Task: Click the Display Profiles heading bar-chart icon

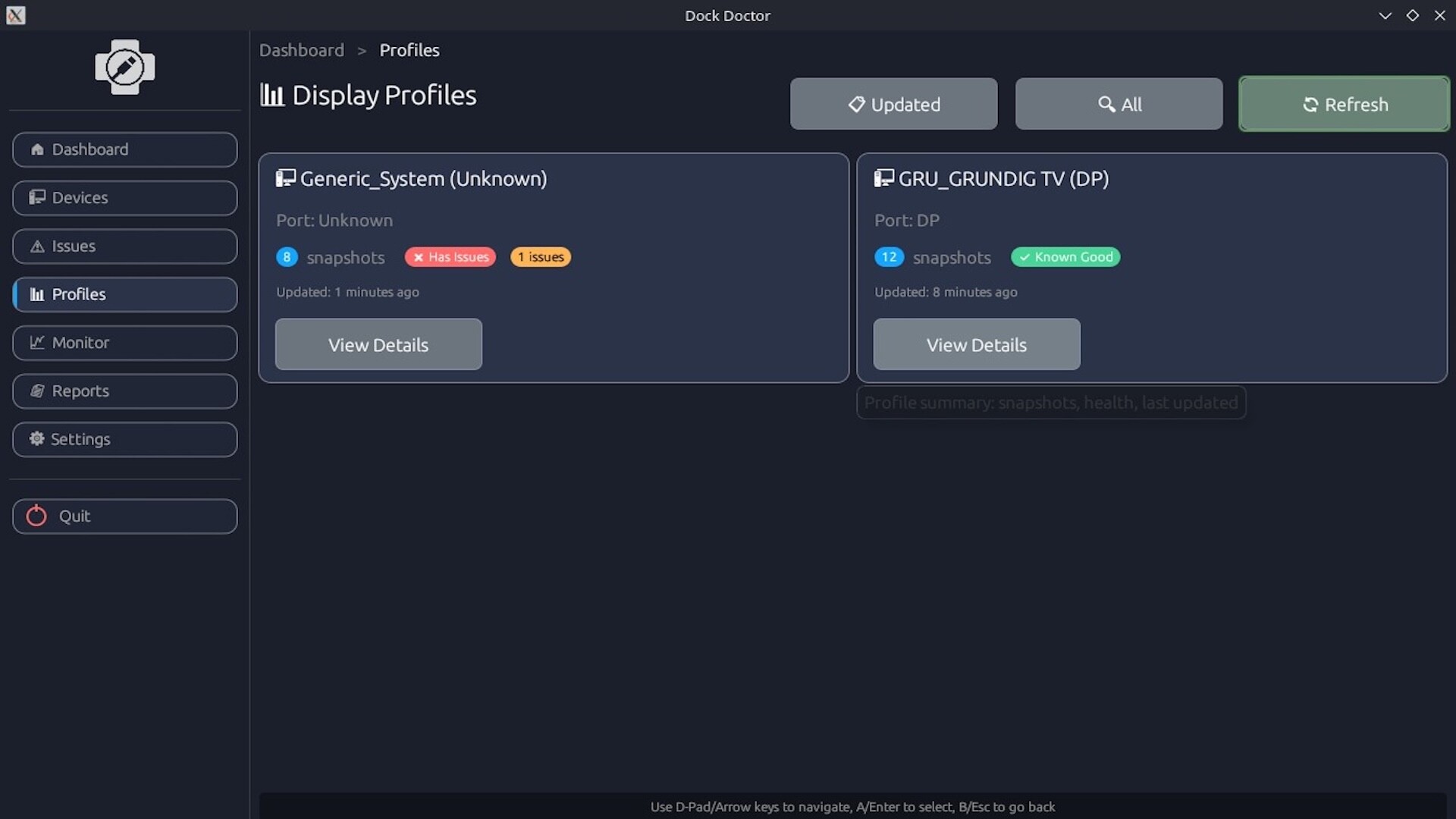Action: click(271, 96)
